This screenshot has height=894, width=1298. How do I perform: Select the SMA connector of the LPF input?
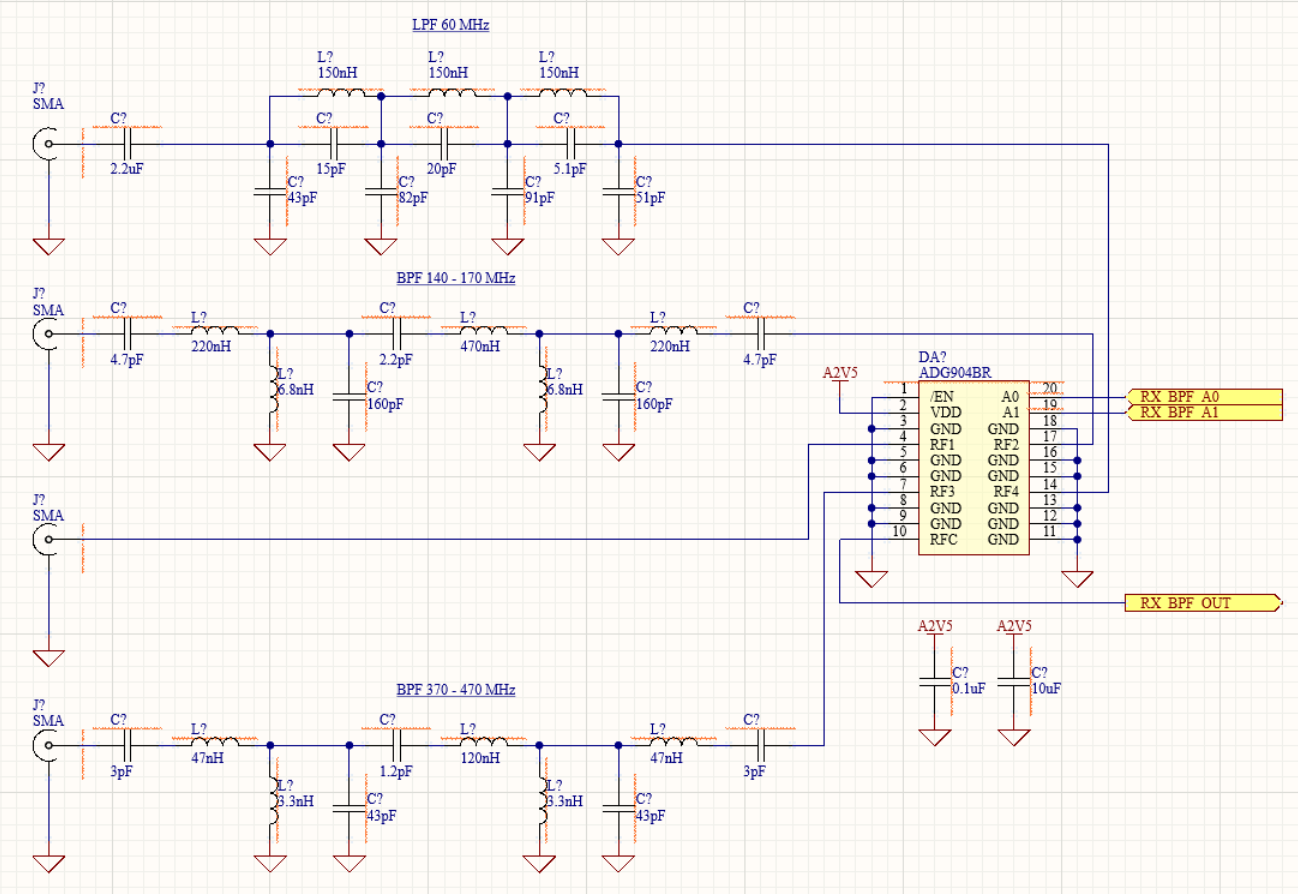(x=45, y=144)
